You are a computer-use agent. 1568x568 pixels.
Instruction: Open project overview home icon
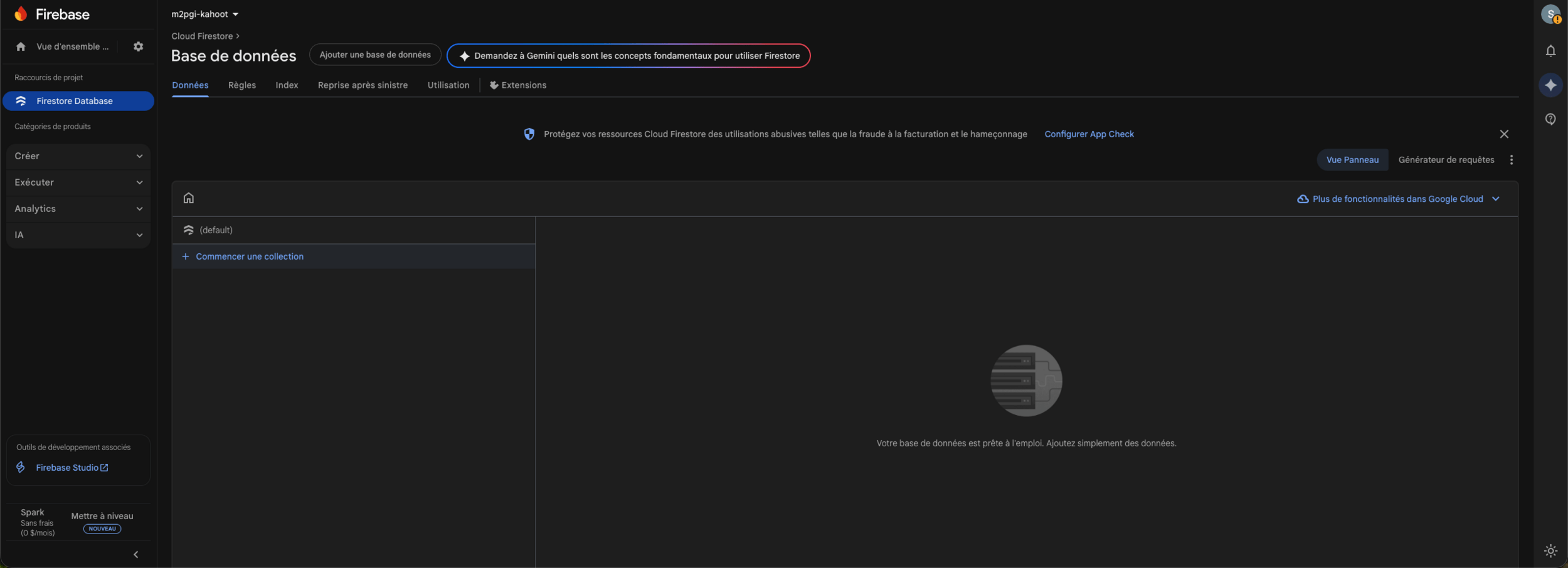click(21, 46)
